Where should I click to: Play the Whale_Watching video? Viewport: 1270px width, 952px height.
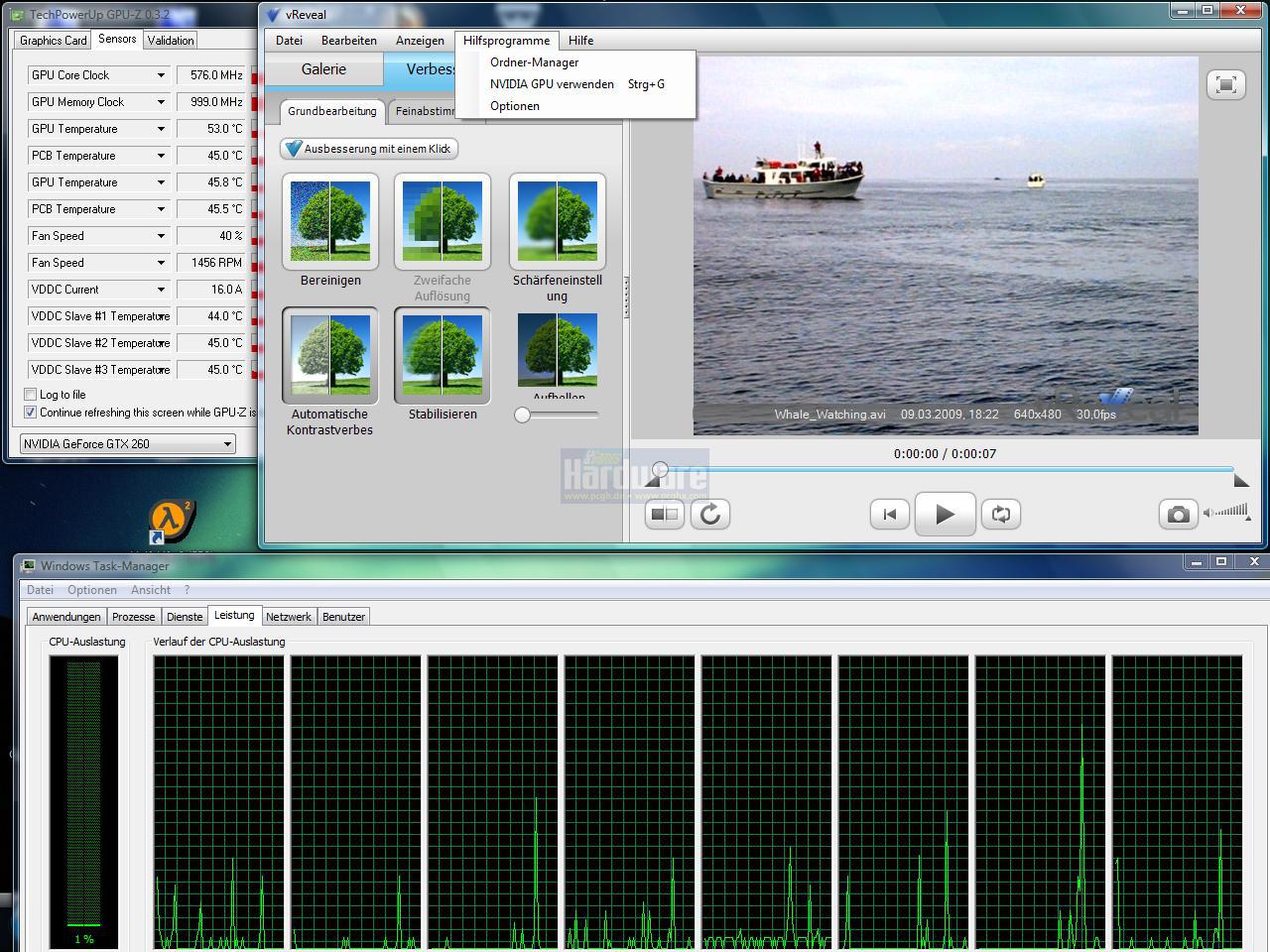click(945, 514)
